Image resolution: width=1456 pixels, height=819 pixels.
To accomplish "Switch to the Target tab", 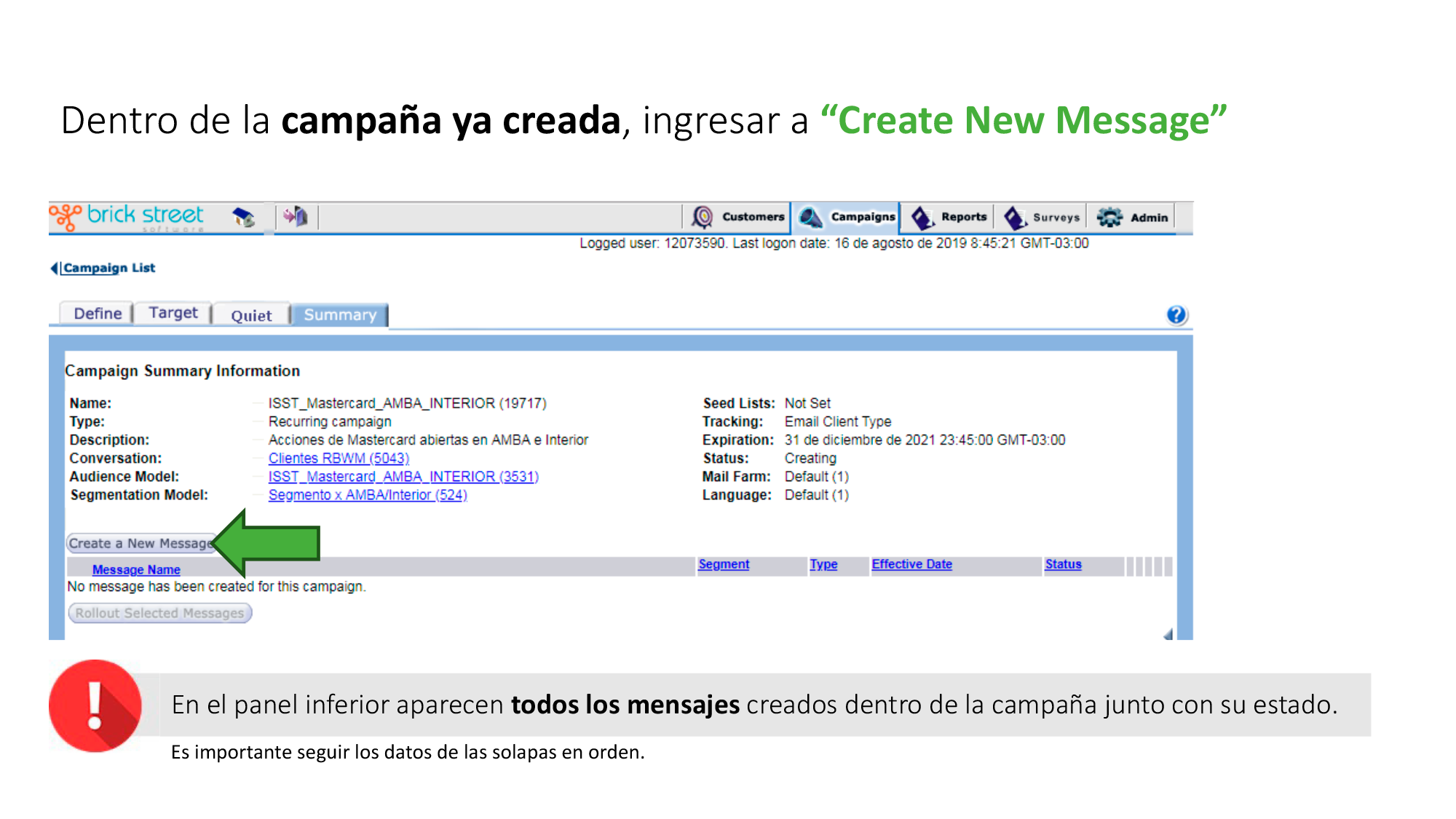I will [x=173, y=313].
